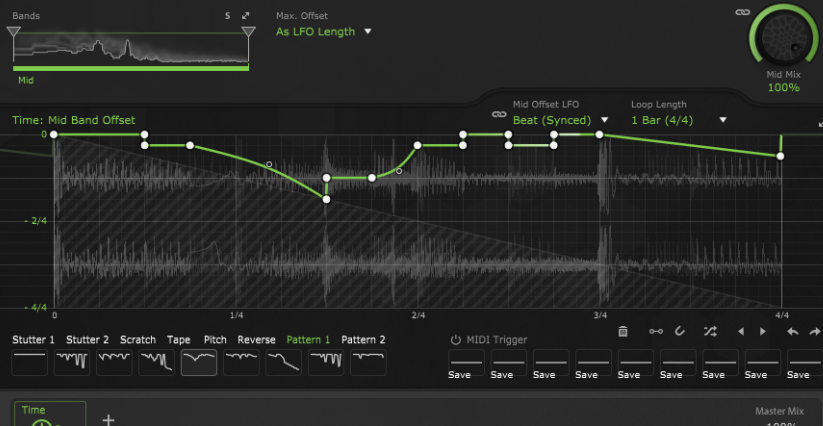The width and height of the screenshot is (823, 426).
Task: Select the Time effect tab
Action: click(50, 413)
